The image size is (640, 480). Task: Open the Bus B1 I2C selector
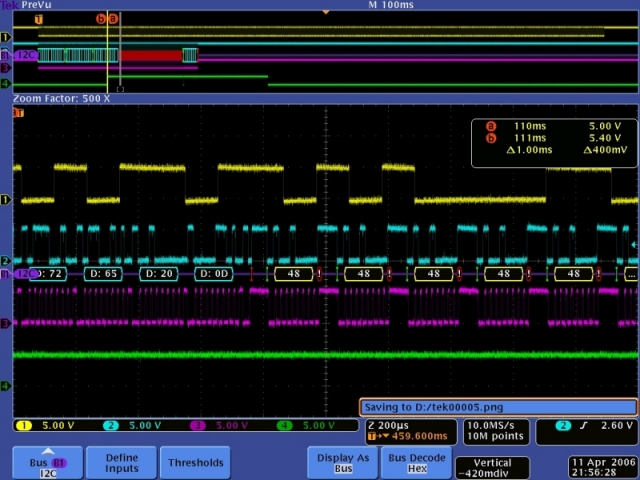(48, 463)
